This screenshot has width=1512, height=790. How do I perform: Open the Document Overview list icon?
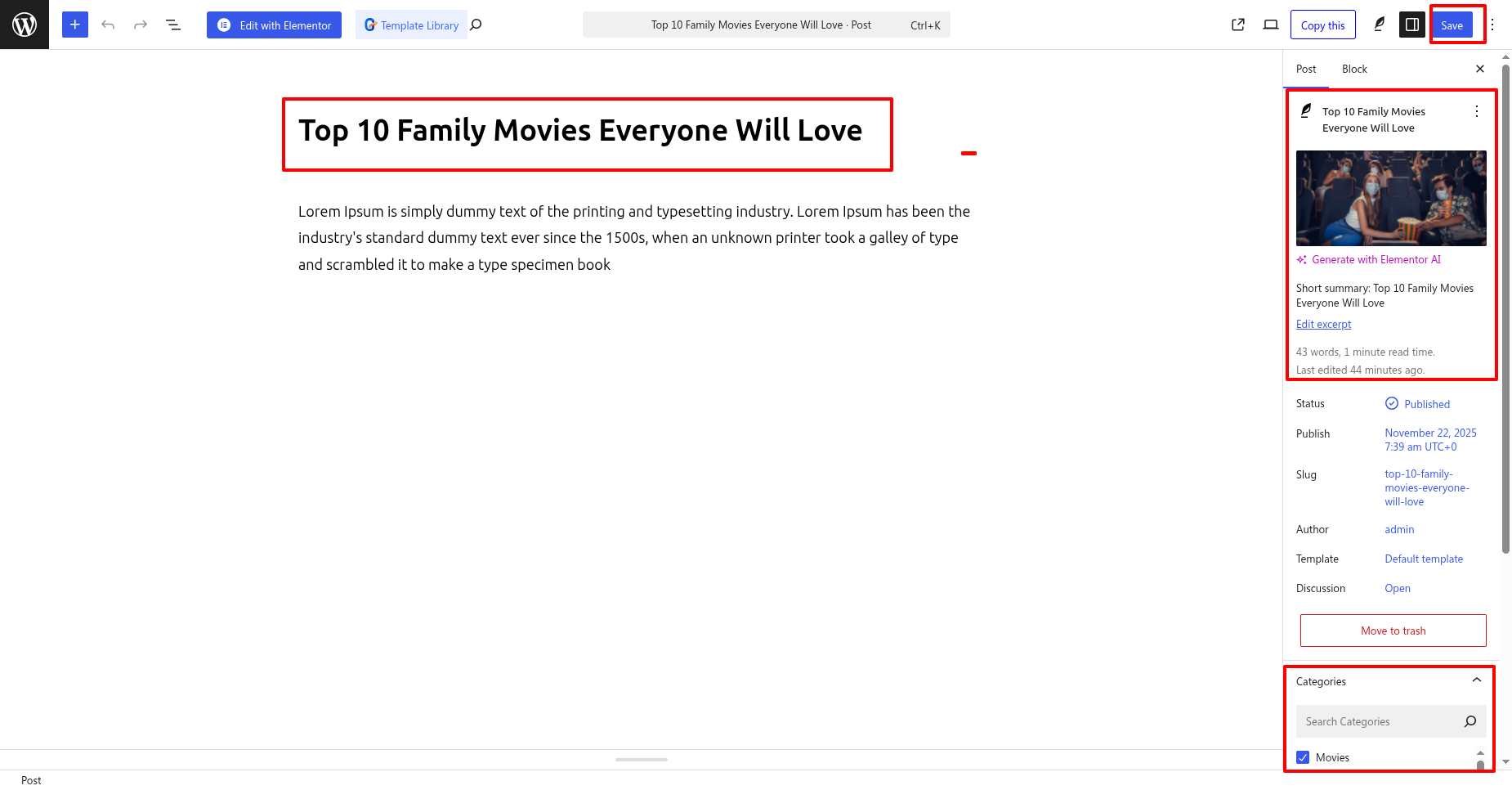point(173,25)
